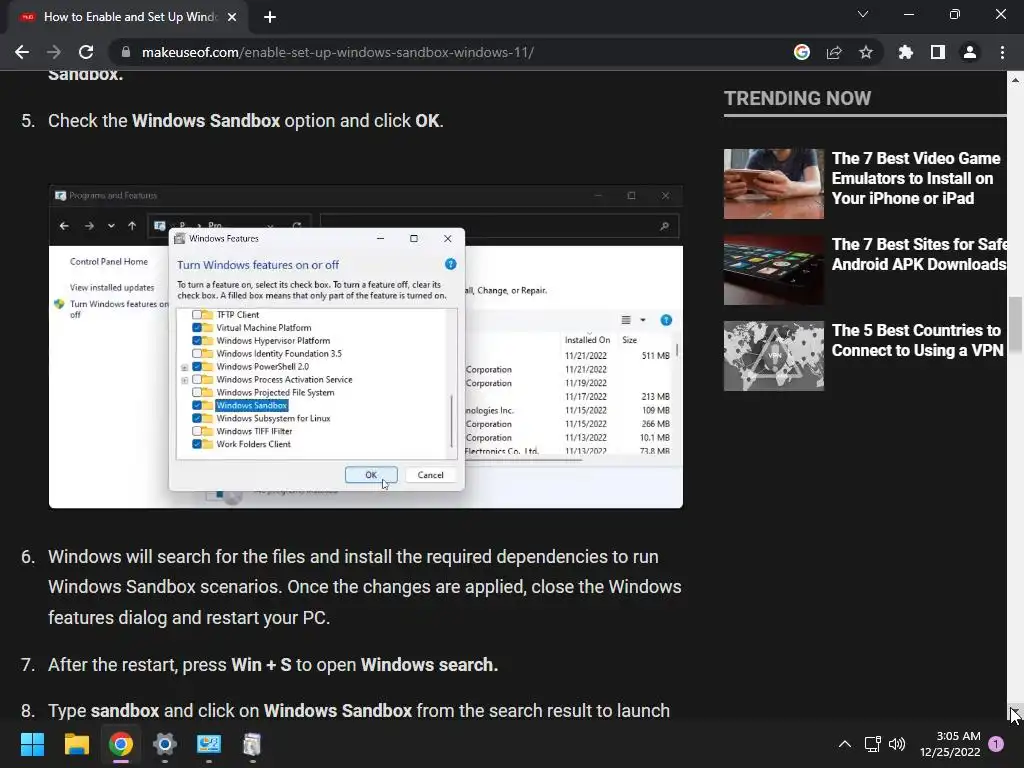Image resolution: width=1024 pixels, height=768 pixels.
Task: Go back to the previous page
Action: 22,52
